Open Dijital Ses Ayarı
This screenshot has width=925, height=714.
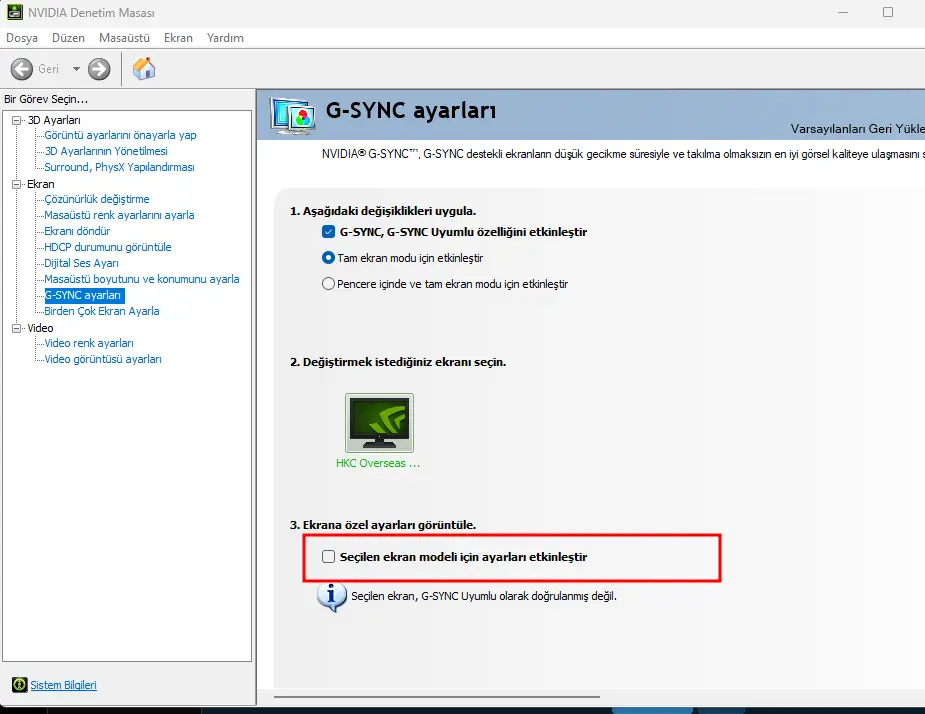(x=81, y=263)
